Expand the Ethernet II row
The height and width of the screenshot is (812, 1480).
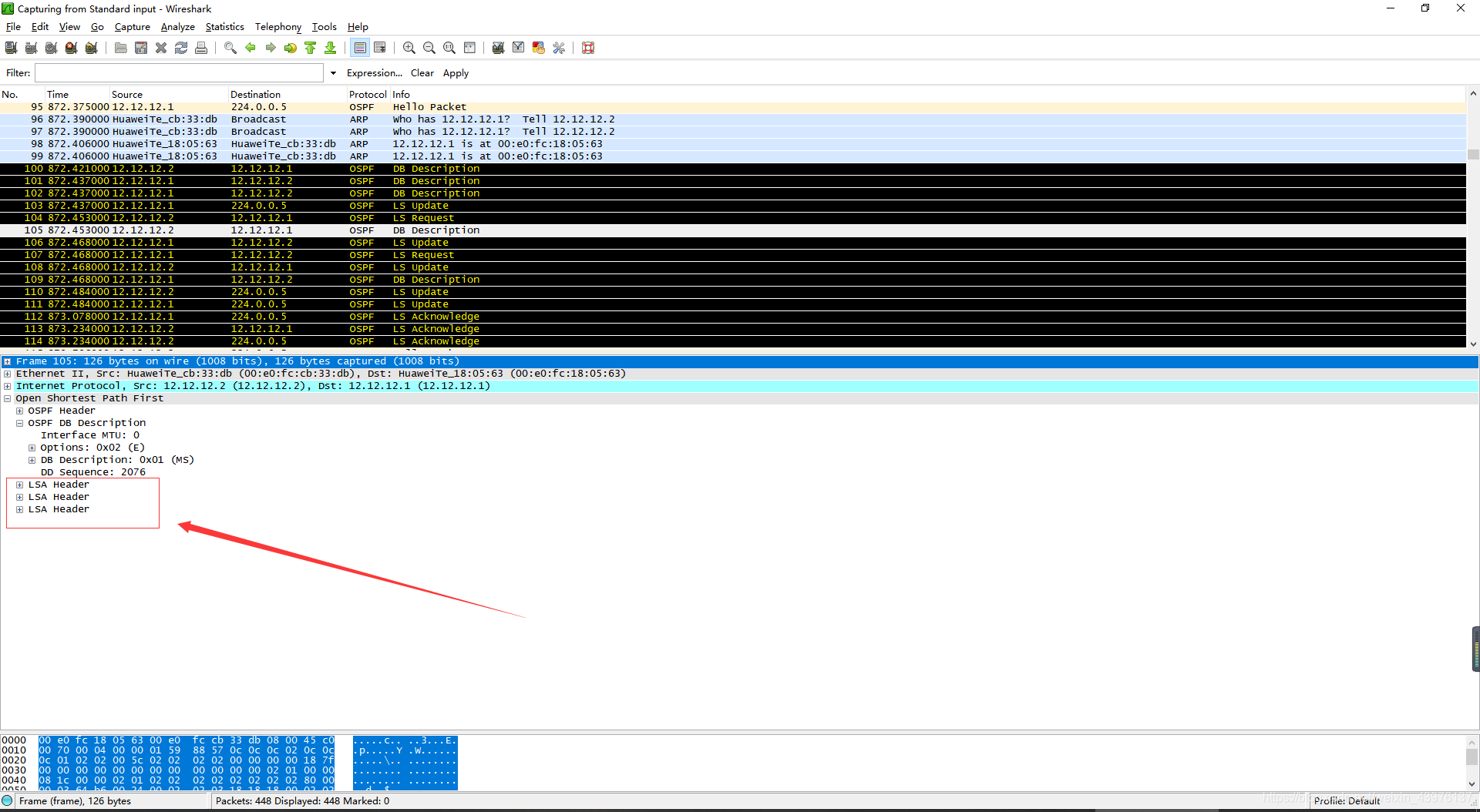click(7, 374)
